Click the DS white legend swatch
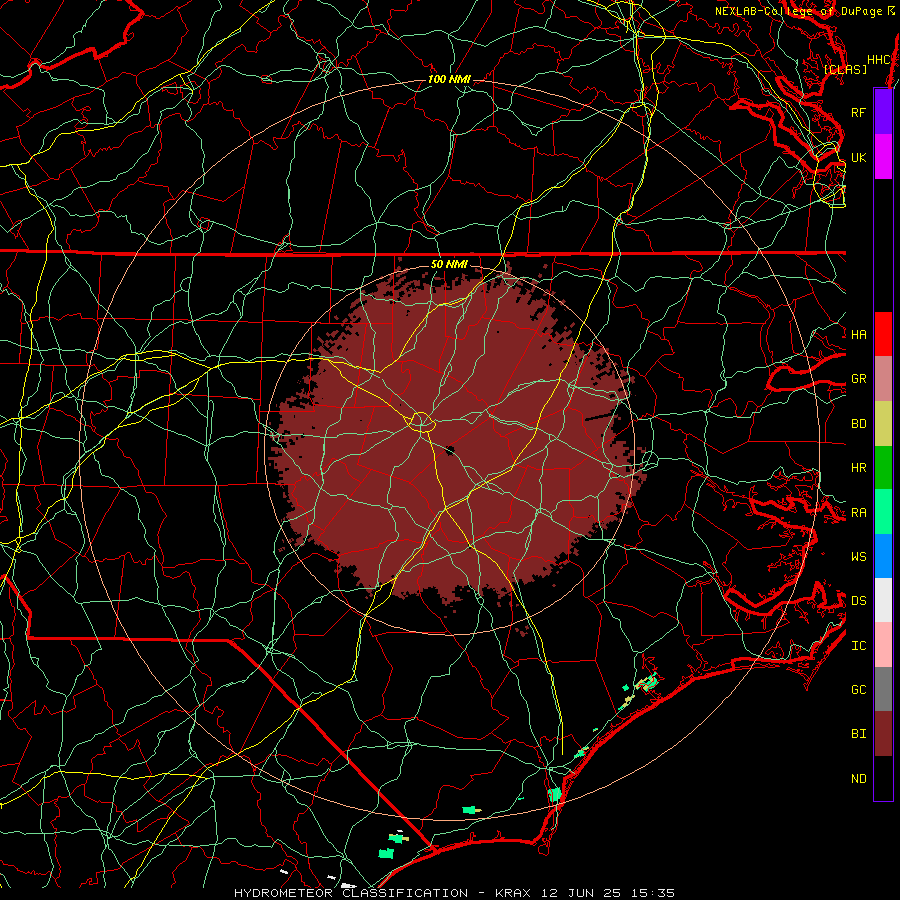 [x=883, y=600]
